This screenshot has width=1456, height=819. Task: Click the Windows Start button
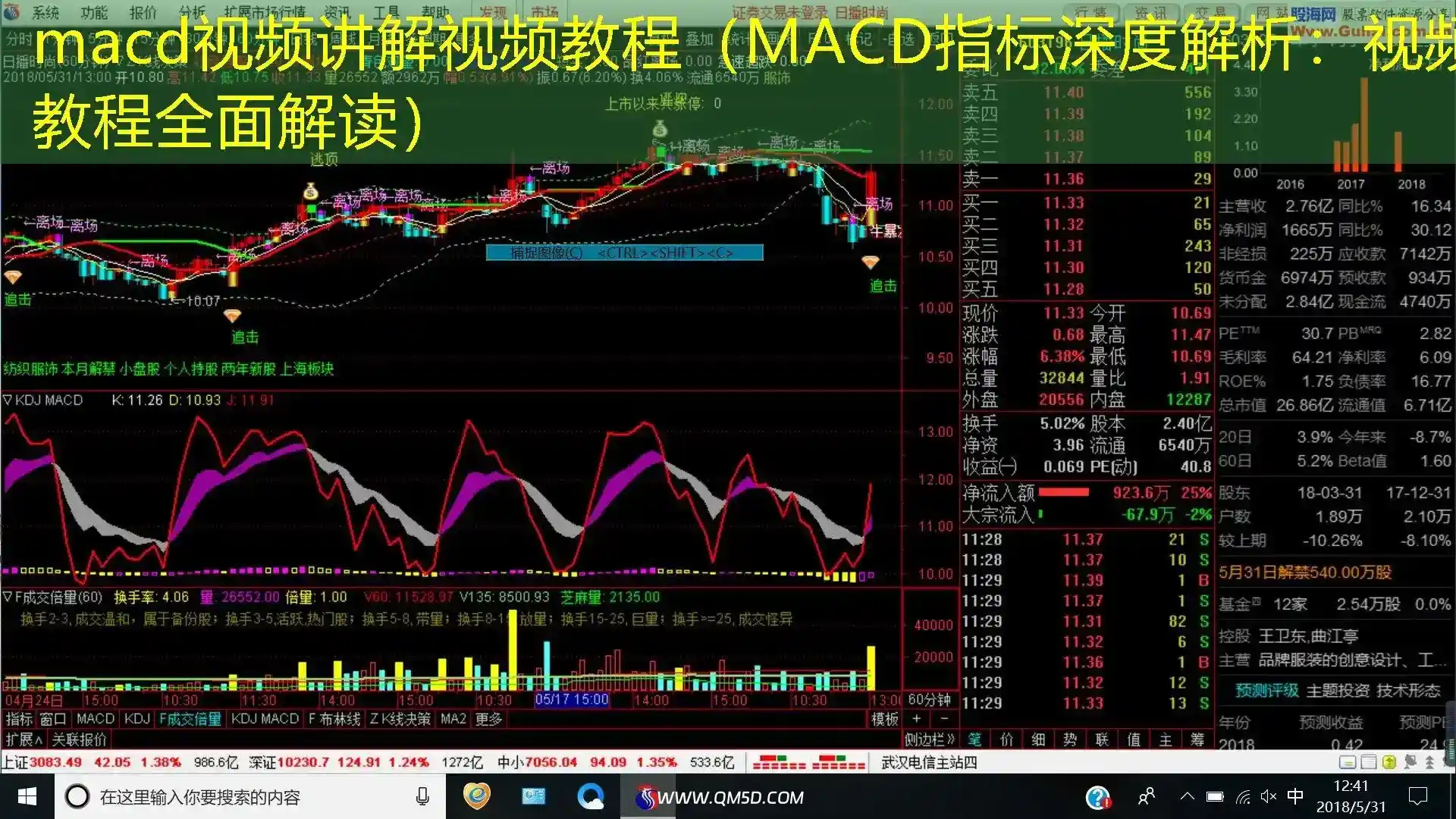point(27,797)
